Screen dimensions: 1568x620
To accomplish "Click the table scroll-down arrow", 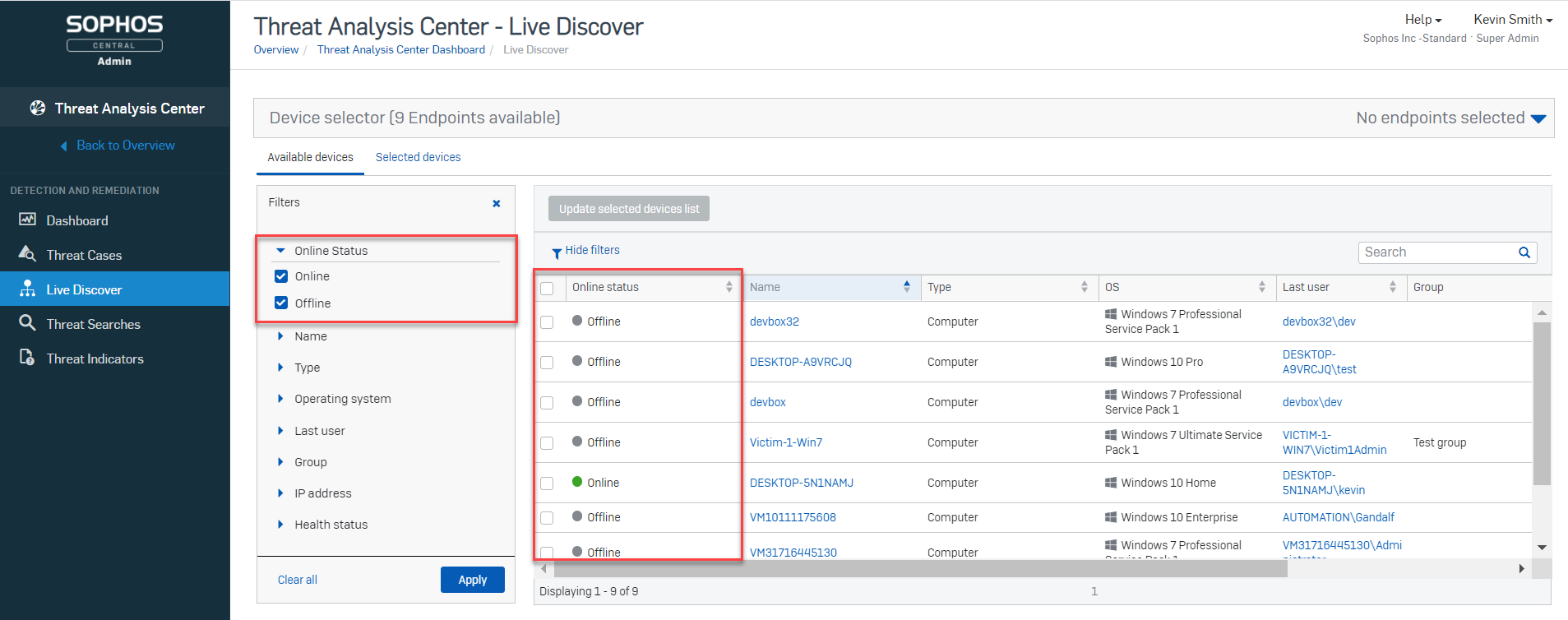I will (x=1543, y=547).
